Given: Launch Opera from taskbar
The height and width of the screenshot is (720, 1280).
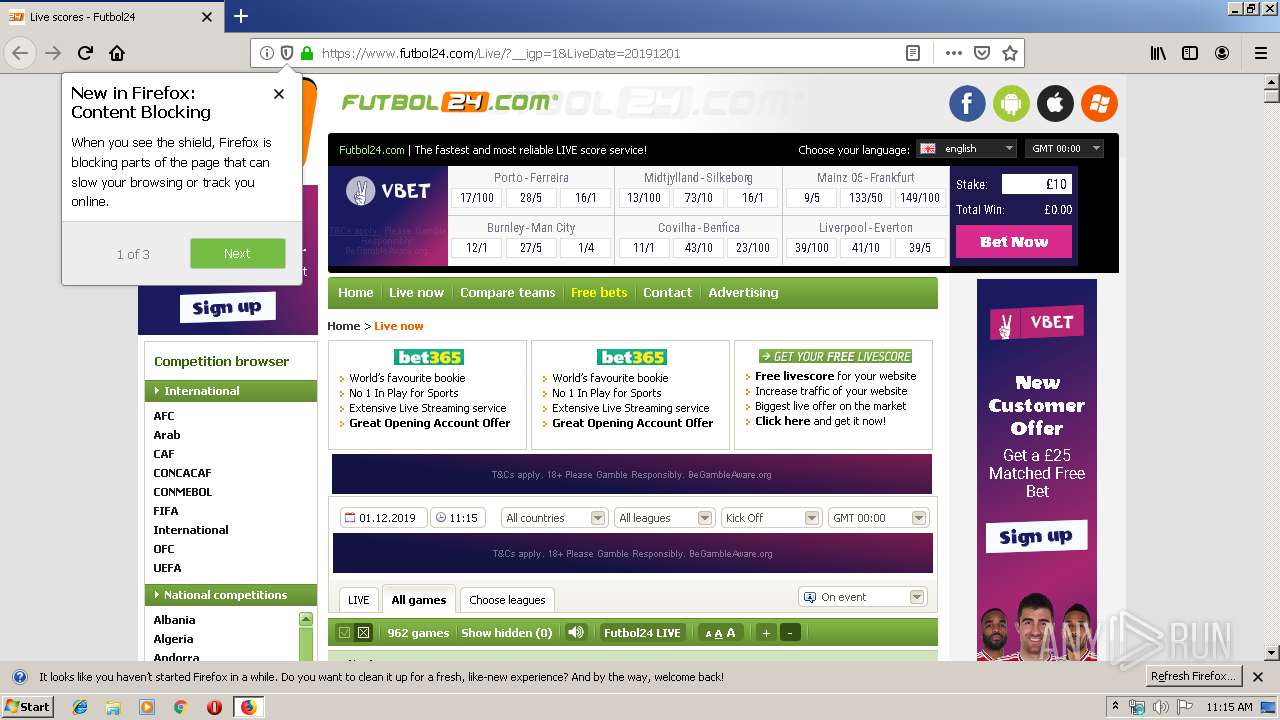Looking at the screenshot, I should point(214,707).
